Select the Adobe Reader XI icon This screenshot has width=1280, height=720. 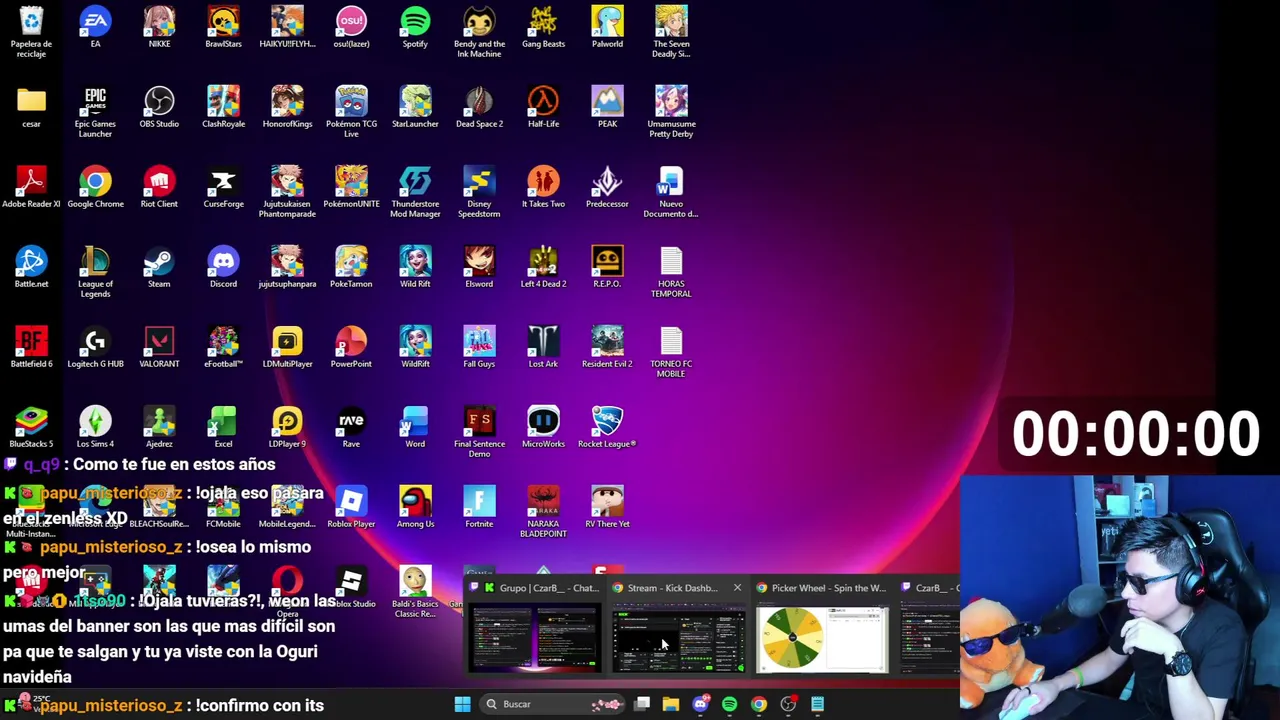(31, 187)
